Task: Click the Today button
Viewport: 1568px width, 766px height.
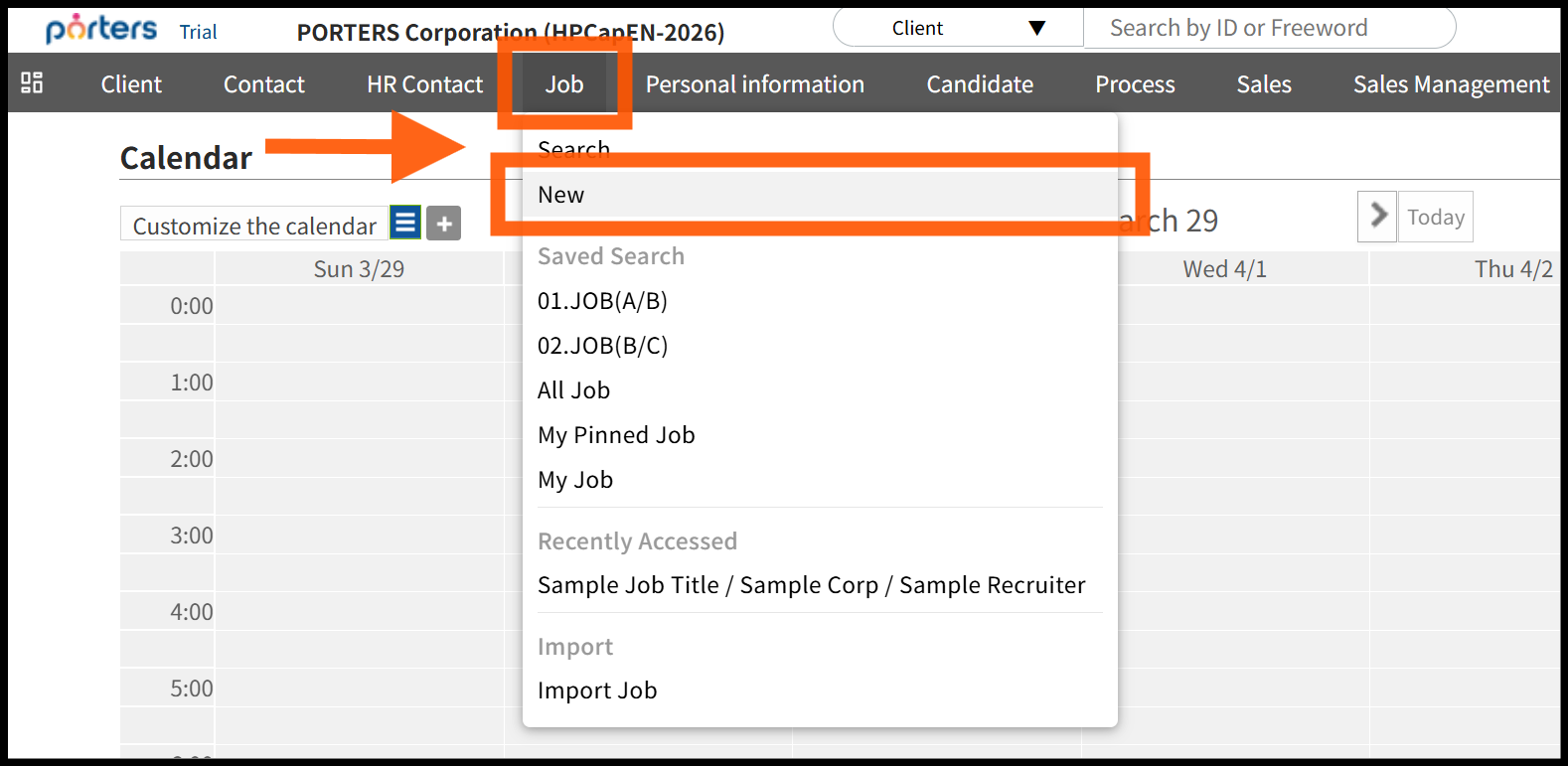Action: (1435, 218)
